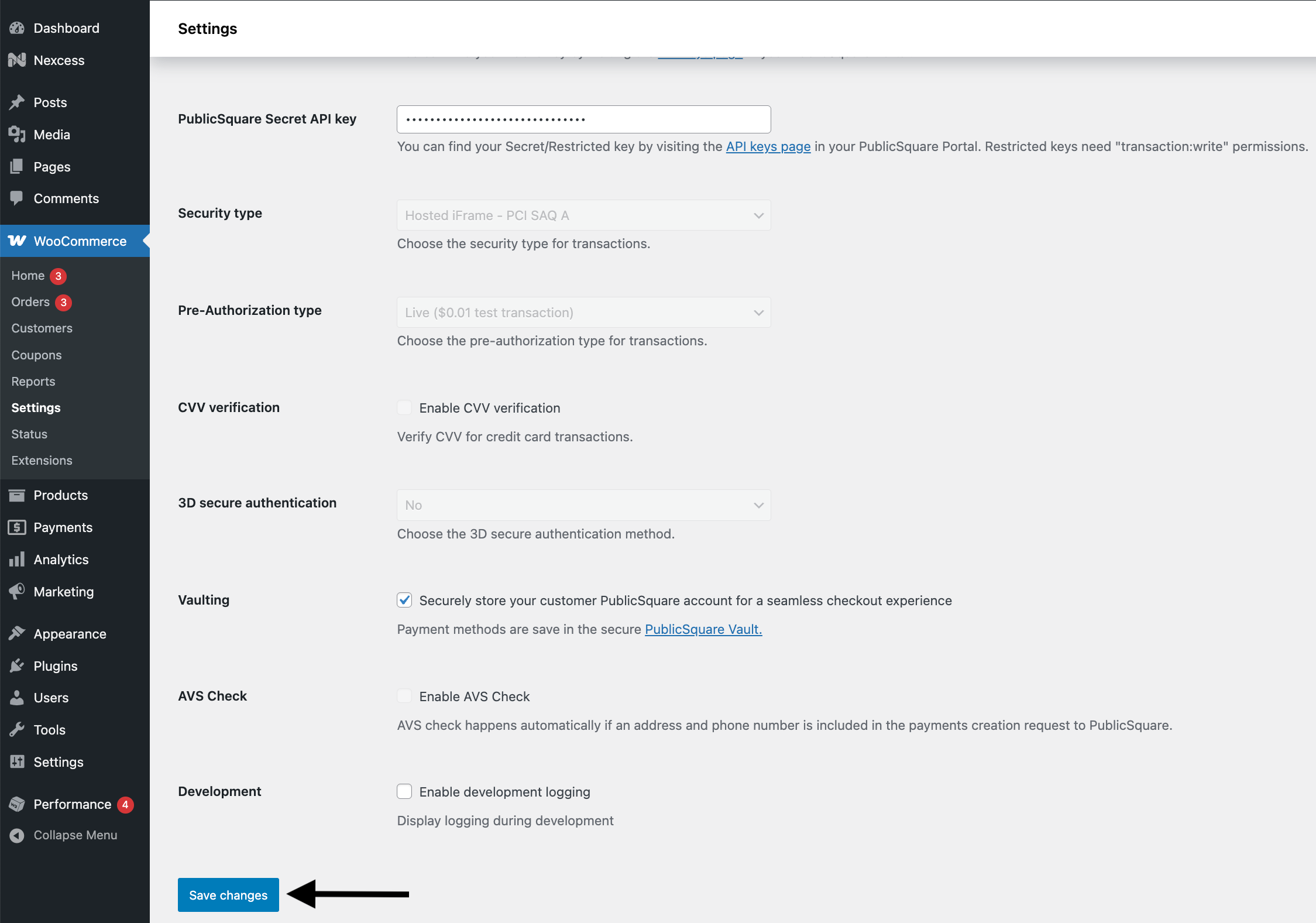The height and width of the screenshot is (923, 1316).
Task: Focus the PublicSquare Secret API key field
Action: 583,119
